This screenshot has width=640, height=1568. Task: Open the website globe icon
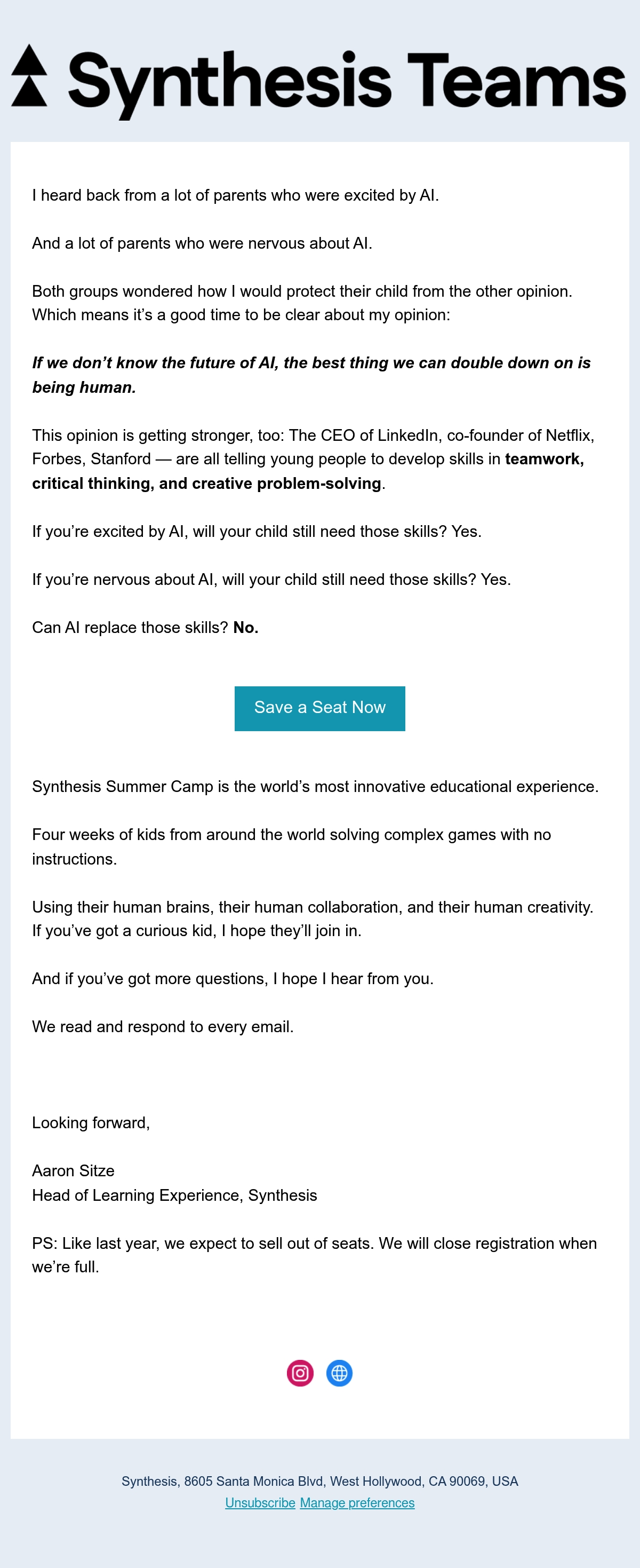click(340, 1373)
